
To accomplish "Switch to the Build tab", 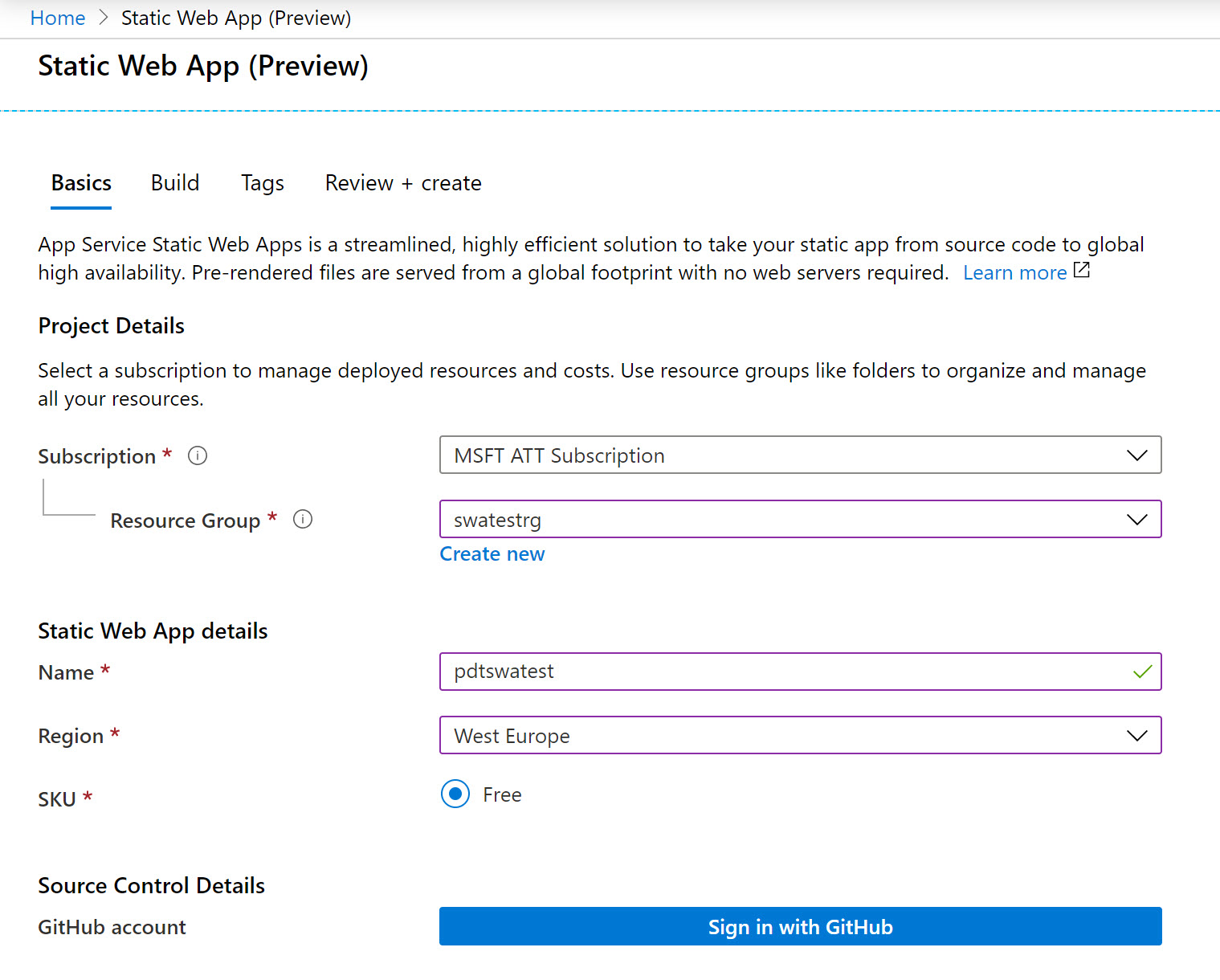I will [175, 183].
